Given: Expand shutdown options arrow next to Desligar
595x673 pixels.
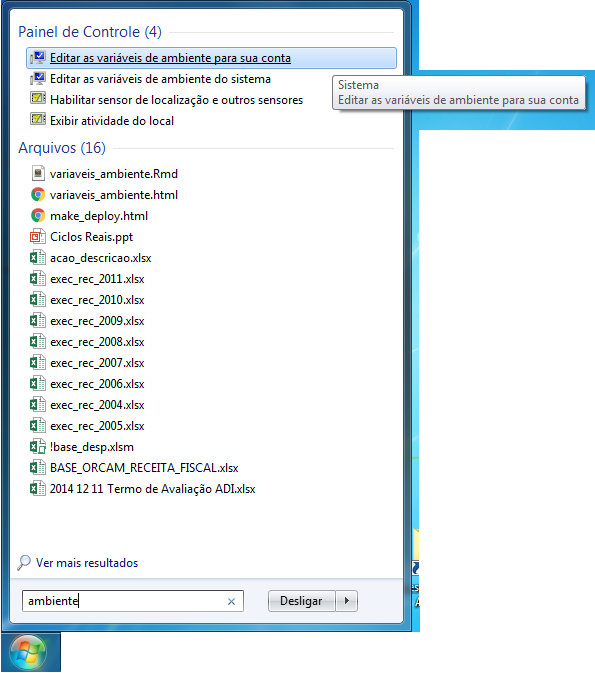Looking at the screenshot, I should pos(346,601).
